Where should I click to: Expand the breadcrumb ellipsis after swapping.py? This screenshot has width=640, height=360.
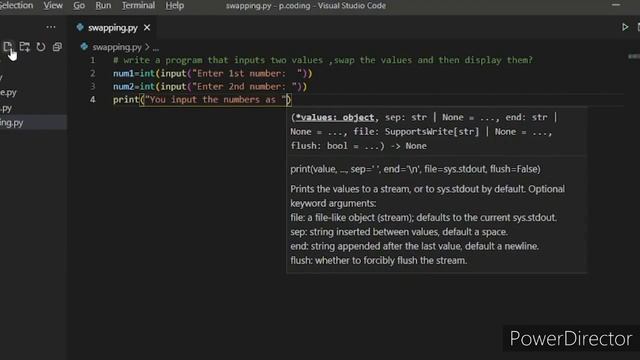click(156, 48)
